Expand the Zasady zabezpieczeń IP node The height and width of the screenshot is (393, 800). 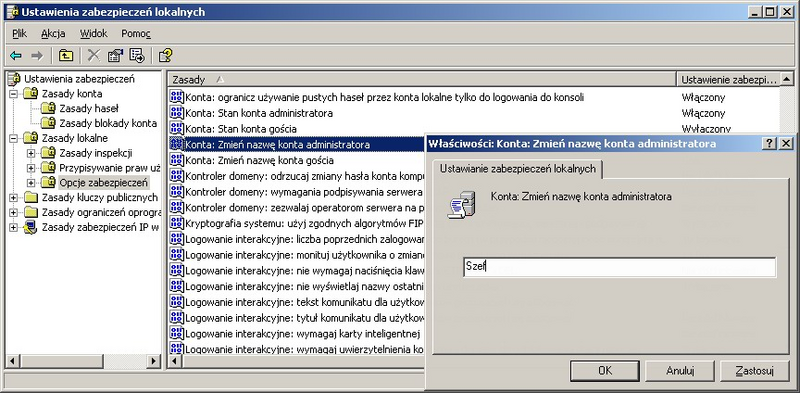(13, 227)
